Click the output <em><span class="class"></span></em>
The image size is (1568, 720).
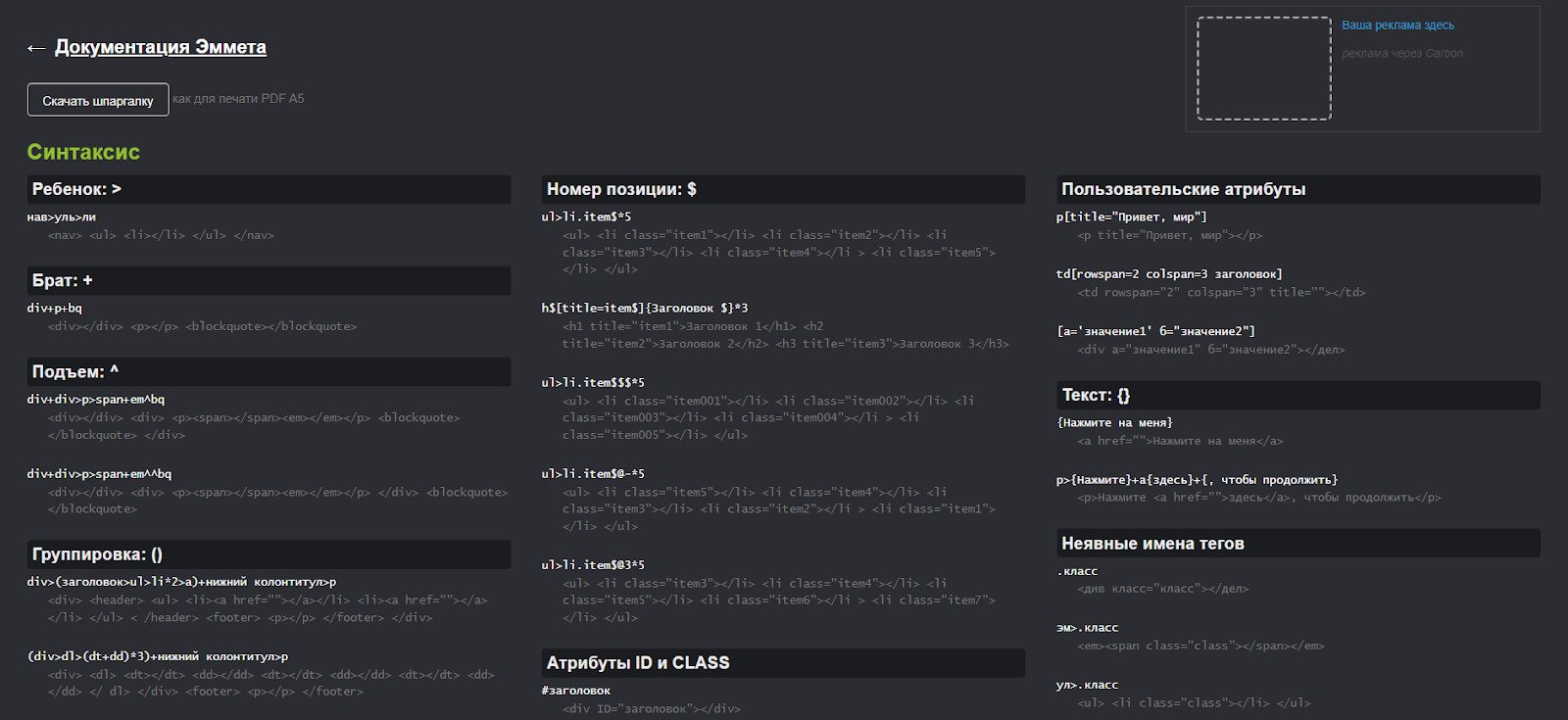click(x=1200, y=646)
